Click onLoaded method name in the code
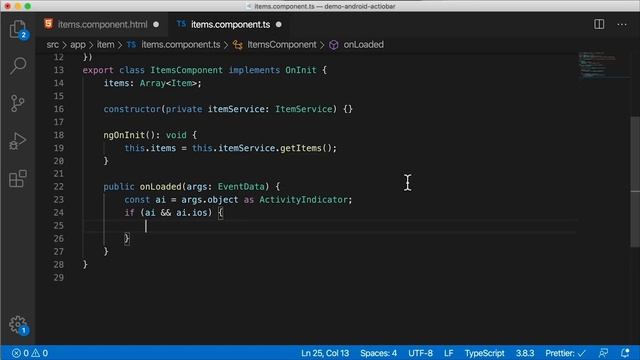Viewport: 640px width, 360px height. pos(160,187)
